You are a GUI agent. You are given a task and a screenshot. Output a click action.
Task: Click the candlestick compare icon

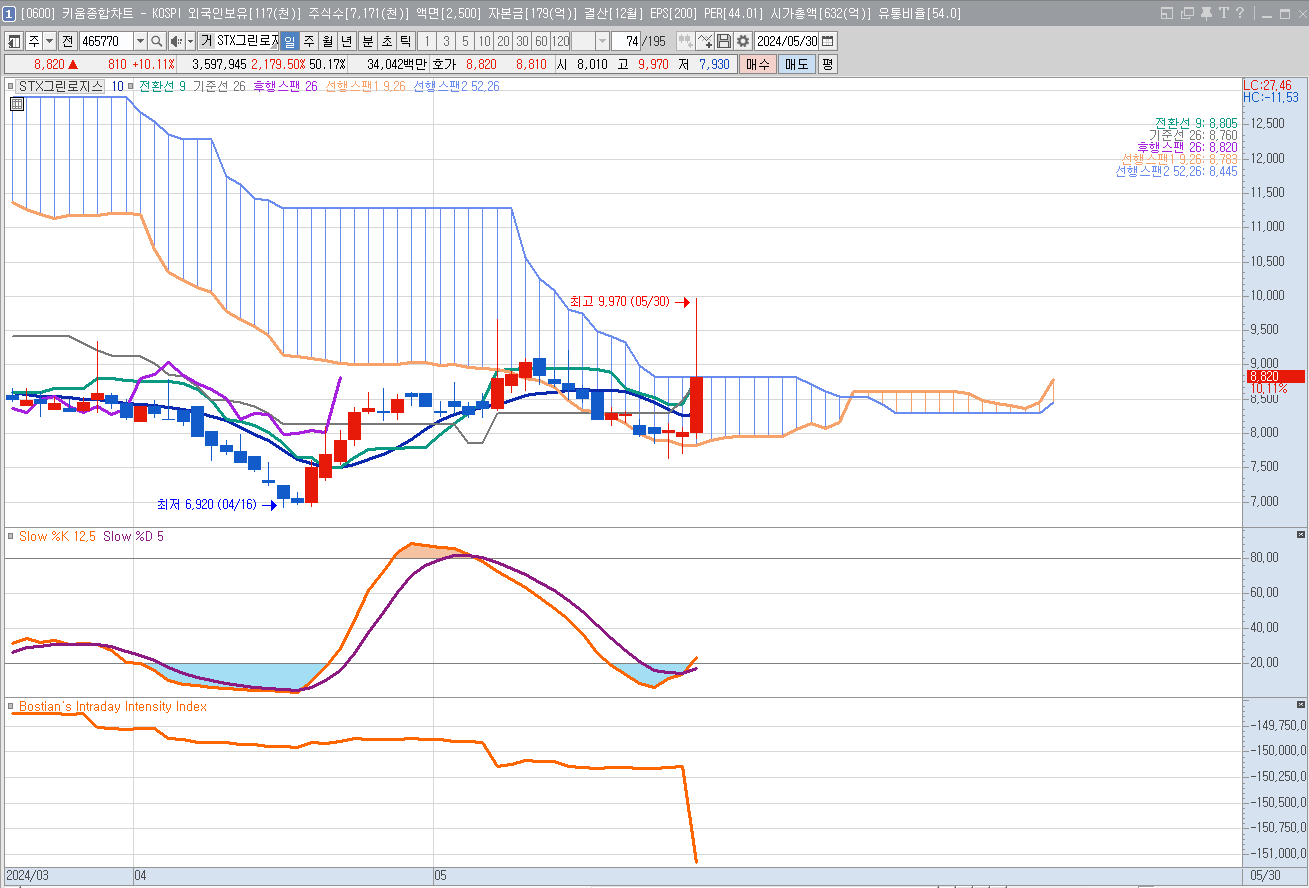(686, 41)
